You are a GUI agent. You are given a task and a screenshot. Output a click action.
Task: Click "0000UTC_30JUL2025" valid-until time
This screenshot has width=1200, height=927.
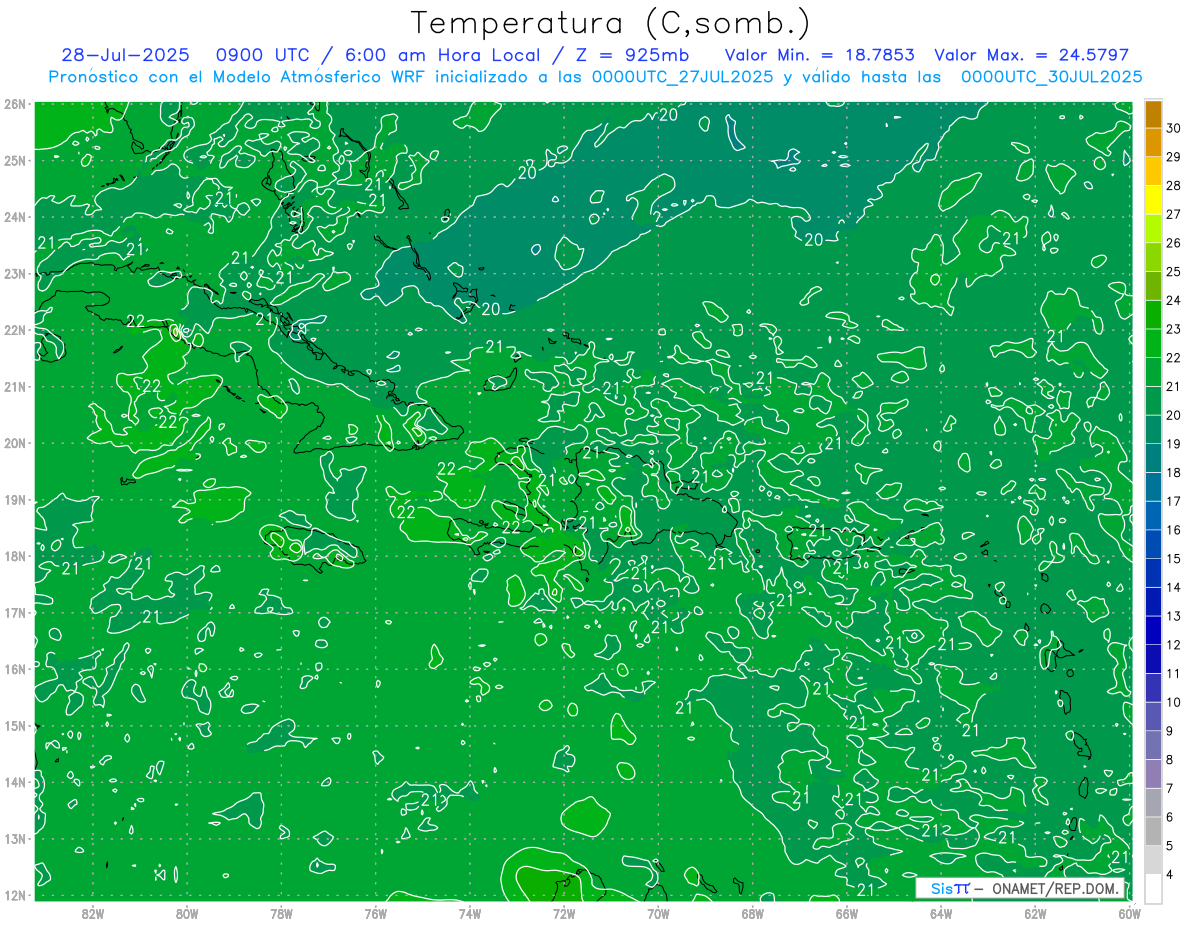pyautogui.click(x=1051, y=77)
